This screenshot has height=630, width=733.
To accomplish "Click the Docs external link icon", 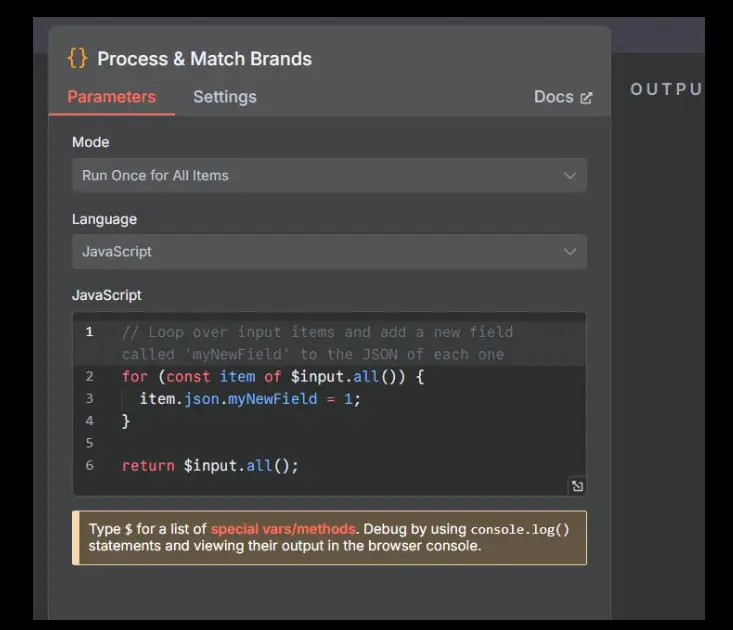I will coord(586,97).
